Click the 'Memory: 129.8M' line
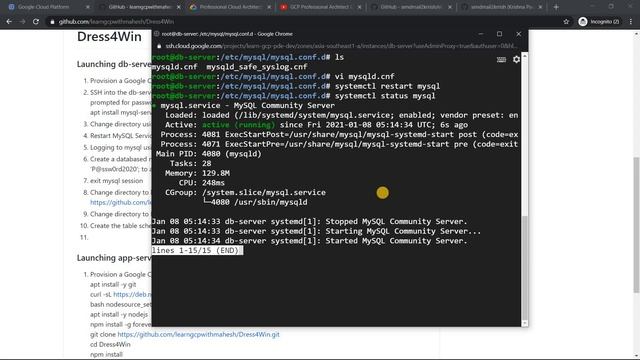The image size is (640, 360). coord(197,173)
